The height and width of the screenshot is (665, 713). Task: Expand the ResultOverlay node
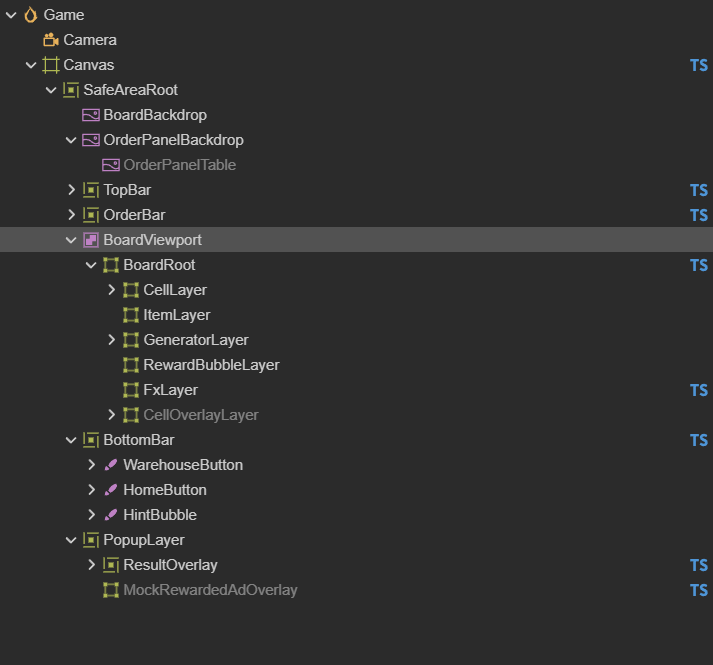pos(91,565)
